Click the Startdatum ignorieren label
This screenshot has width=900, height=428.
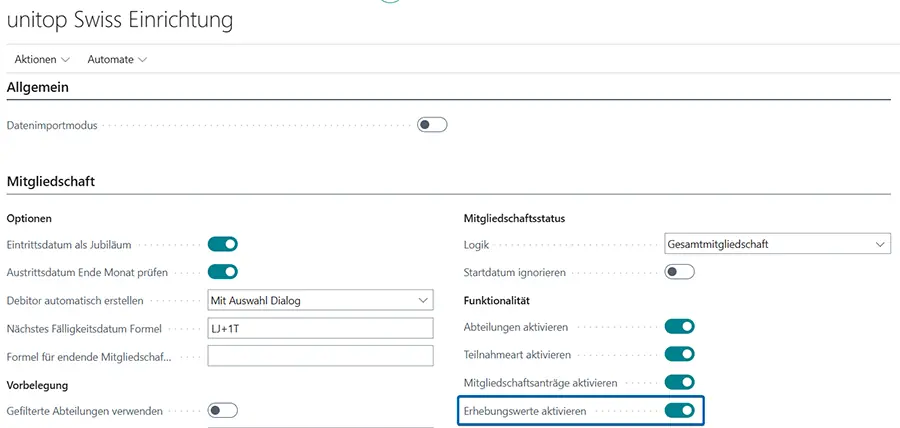(515, 273)
